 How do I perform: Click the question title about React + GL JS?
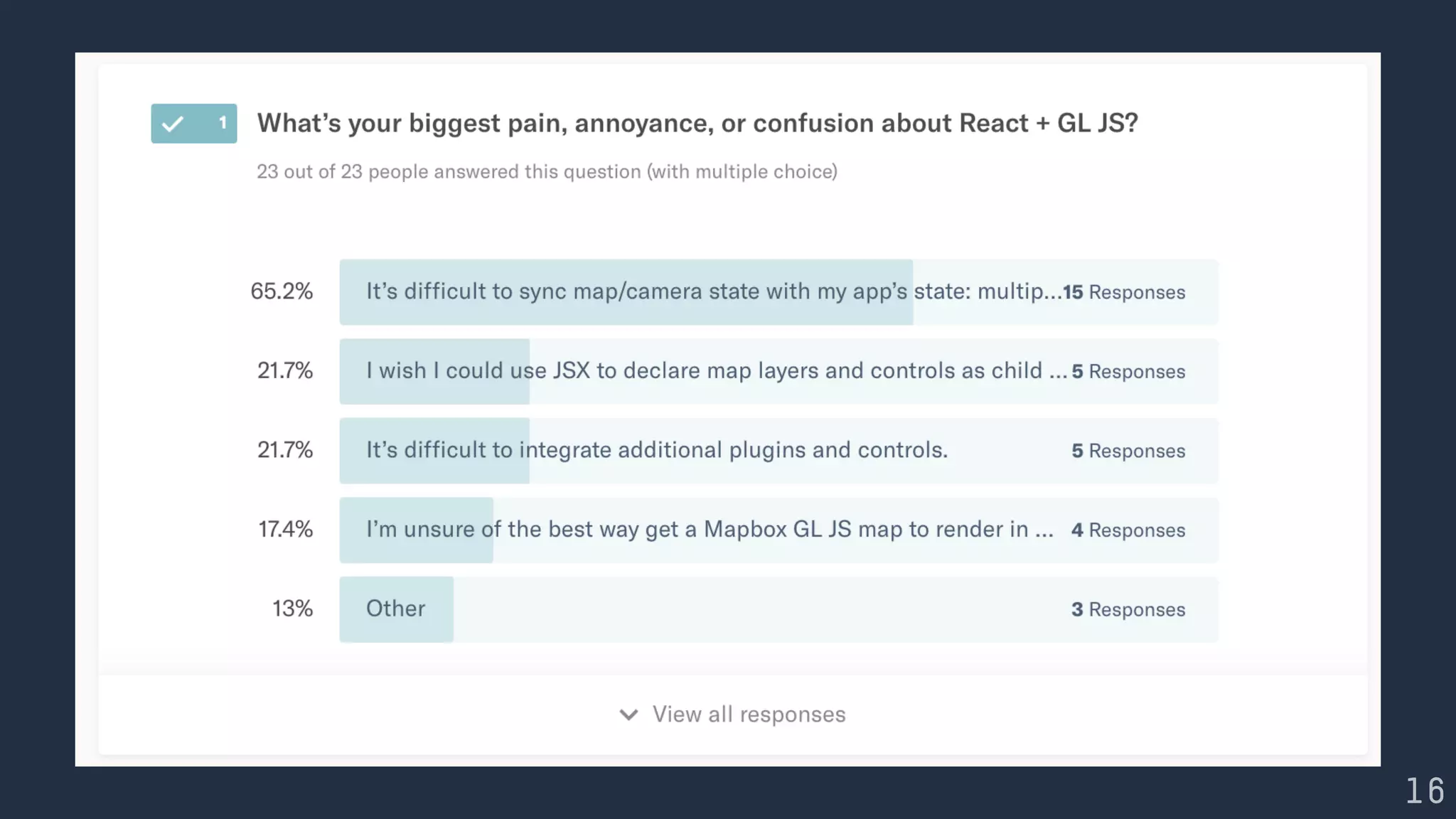coord(697,124)
